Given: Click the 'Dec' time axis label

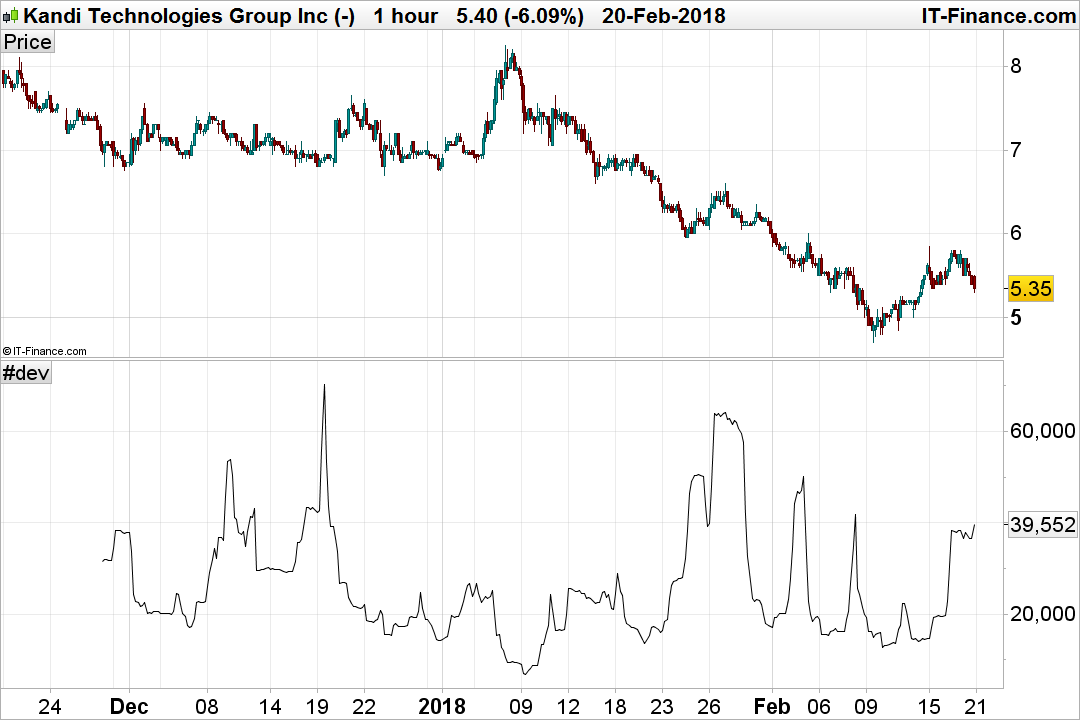Looking at the screenshot, I should [129, 706].
